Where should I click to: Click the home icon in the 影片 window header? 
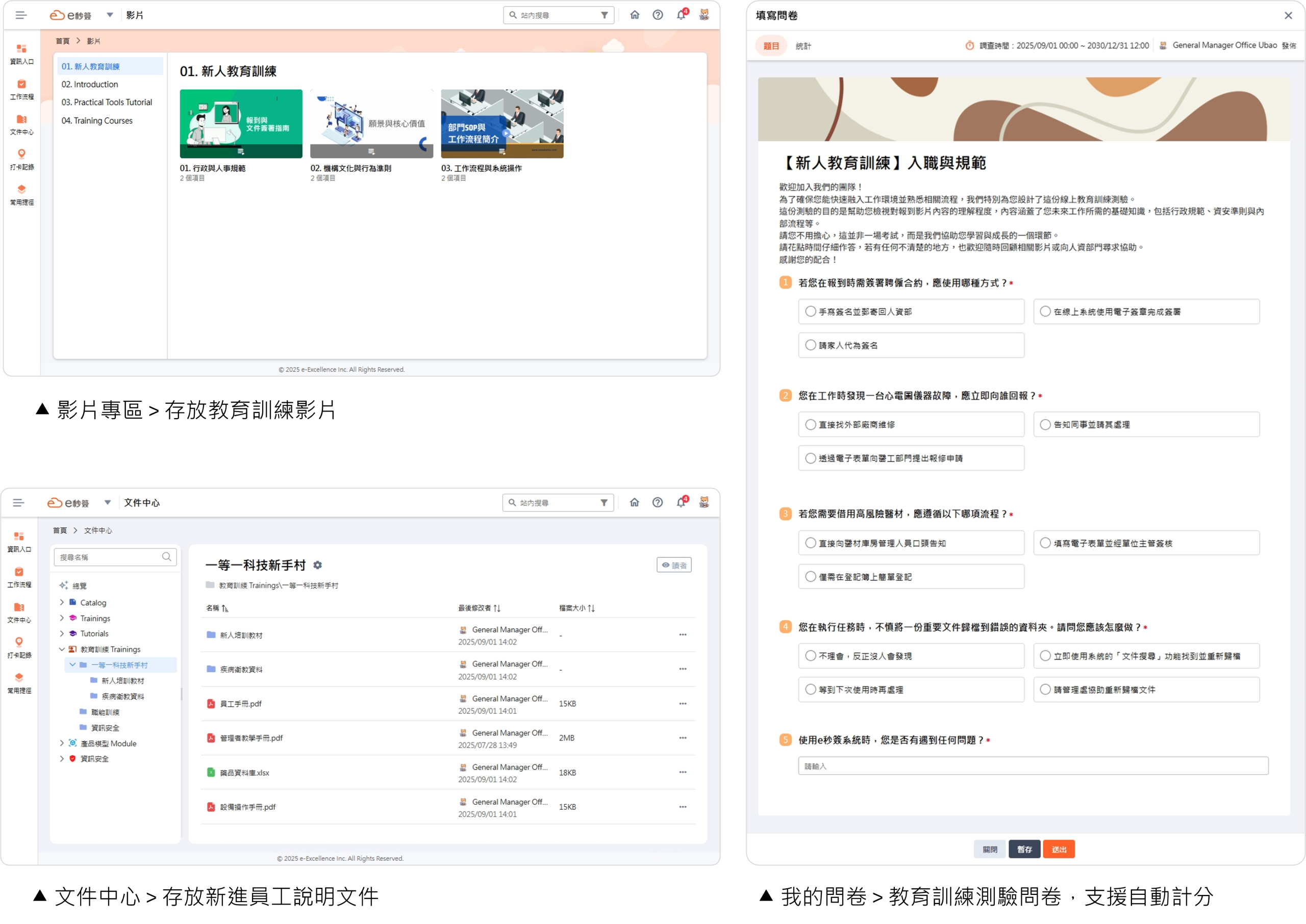point(635,15)
